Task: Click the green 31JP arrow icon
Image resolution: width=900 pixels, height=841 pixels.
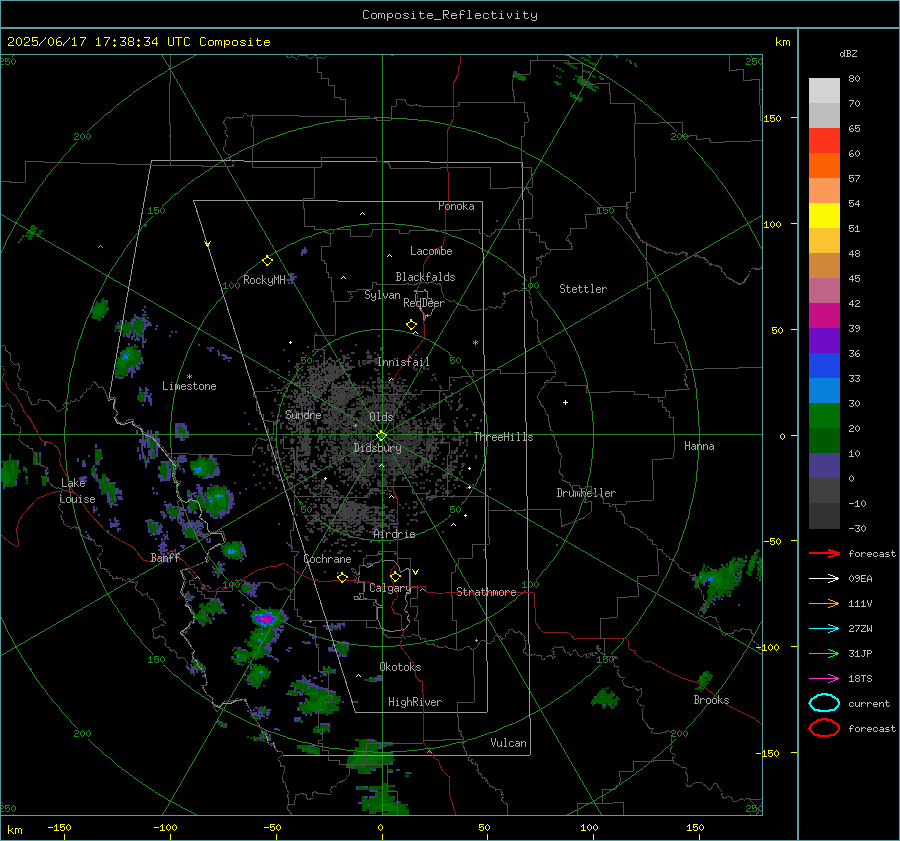Action: (x=824, y=653)
